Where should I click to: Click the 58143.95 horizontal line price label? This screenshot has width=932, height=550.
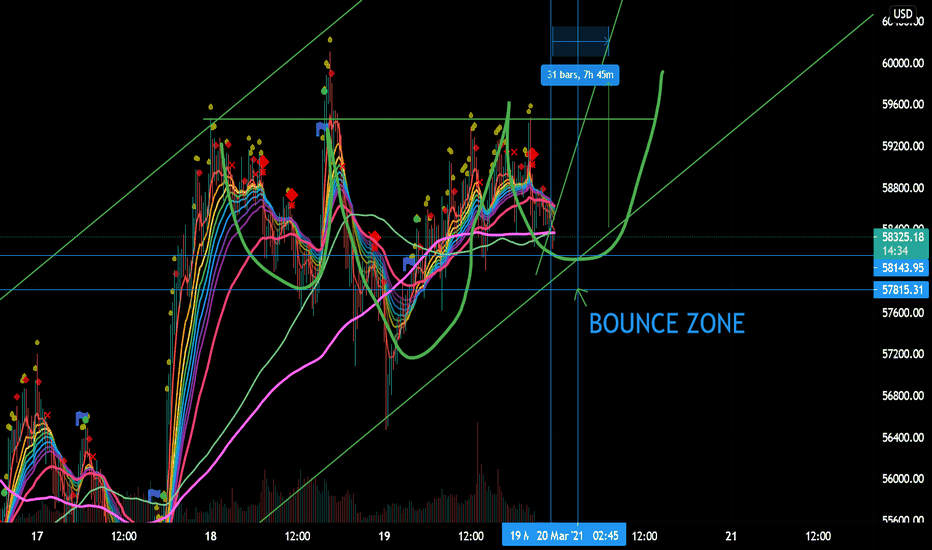tap(902, 268)
